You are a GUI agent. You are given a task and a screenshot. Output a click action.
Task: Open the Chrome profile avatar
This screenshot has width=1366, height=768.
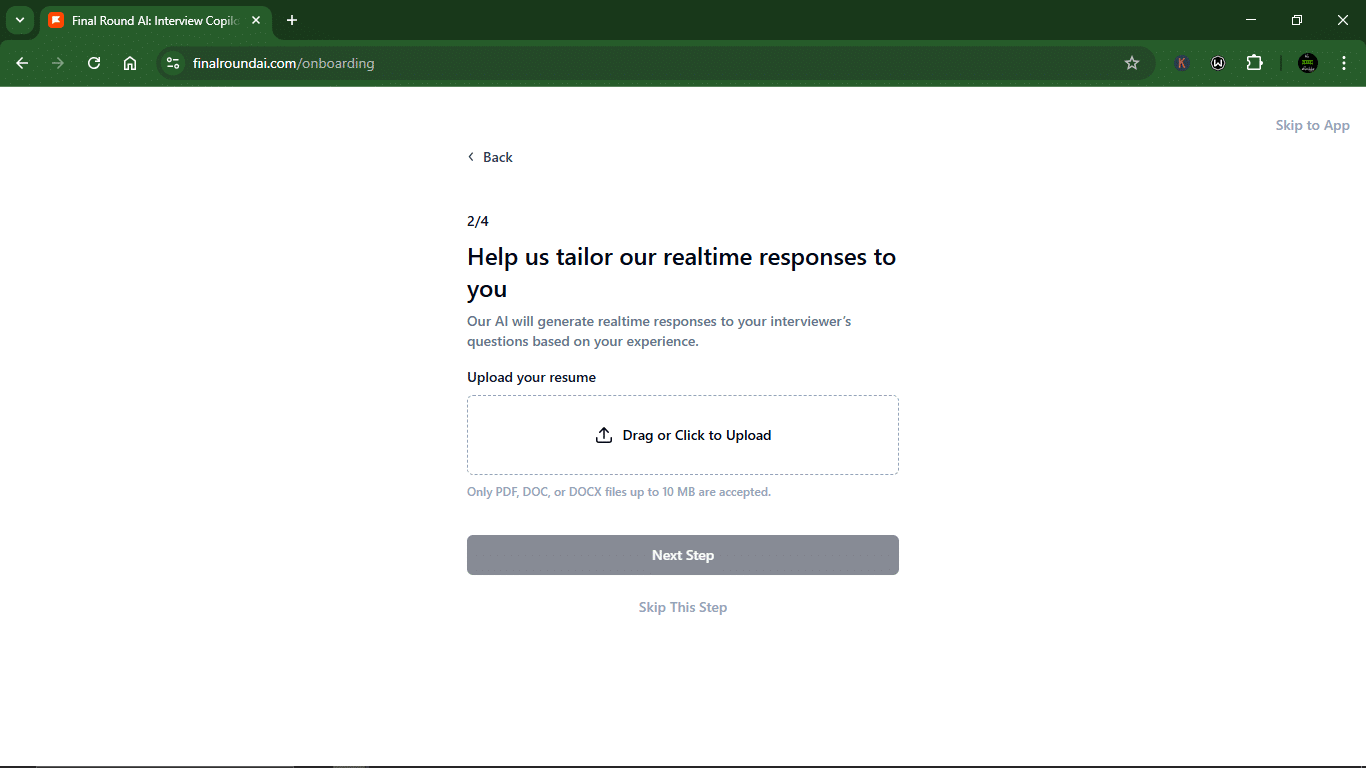point(1308,63)
